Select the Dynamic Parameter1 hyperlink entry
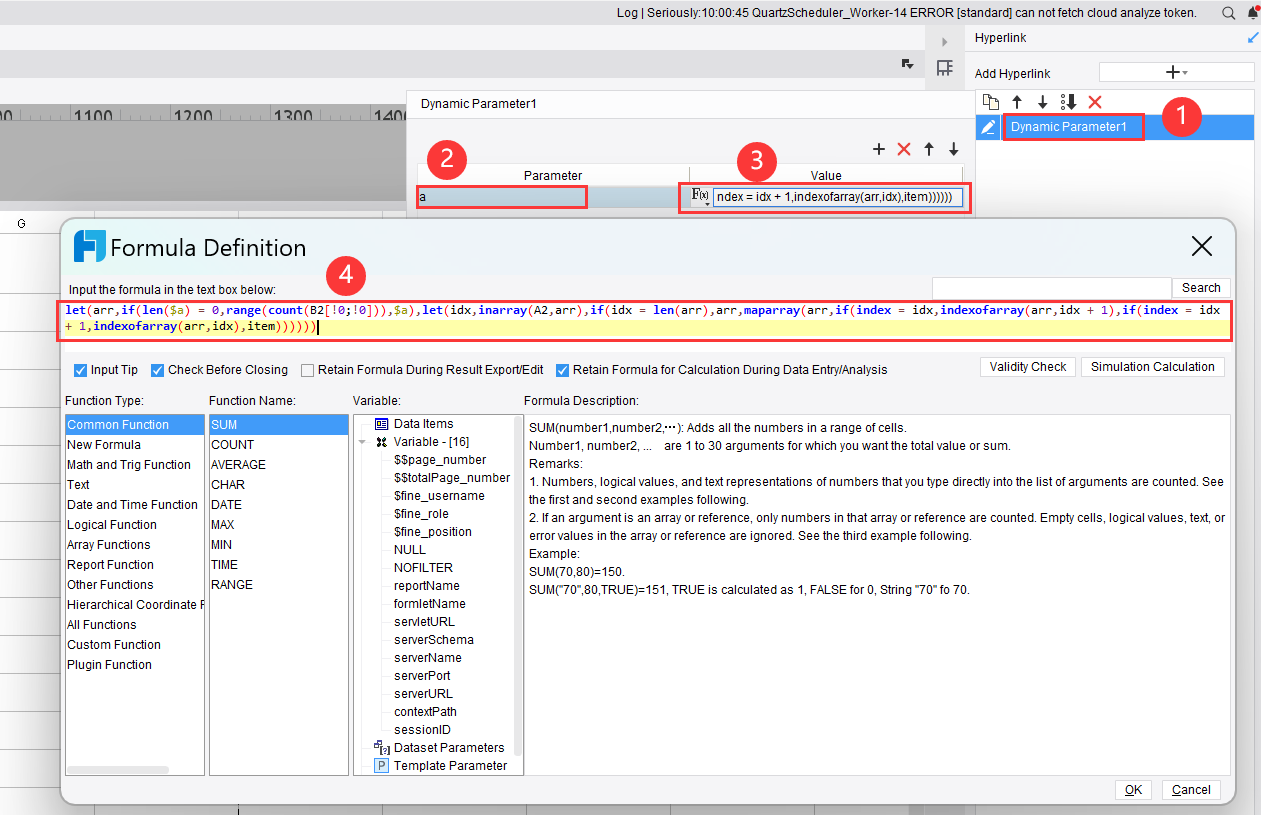Viewport: 1261px width, 815px height. [1068, 127]
